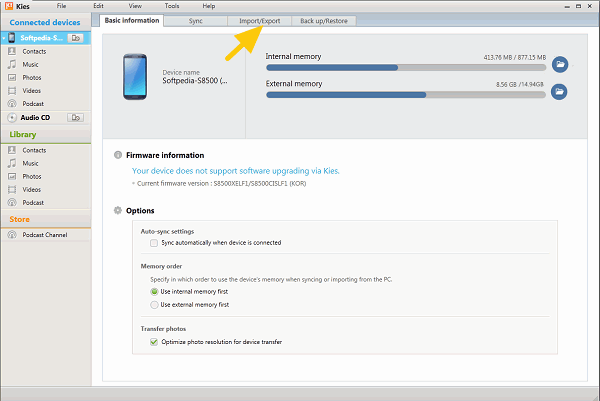
Task: Open Music icon under Connected devices
Action: tap(12, 64)
